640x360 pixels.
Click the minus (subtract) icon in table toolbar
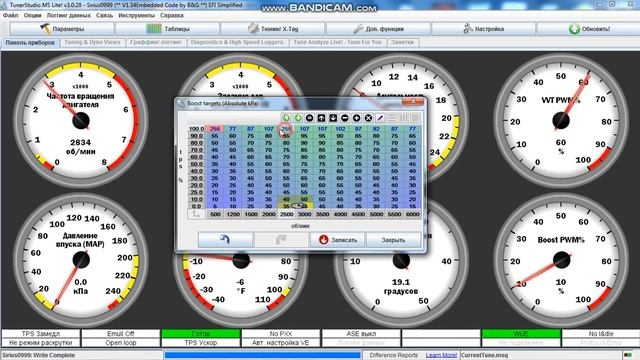tap(344, 118)
